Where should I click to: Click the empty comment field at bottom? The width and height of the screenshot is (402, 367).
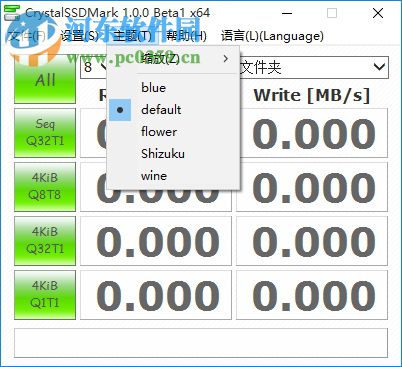[201, 343]
